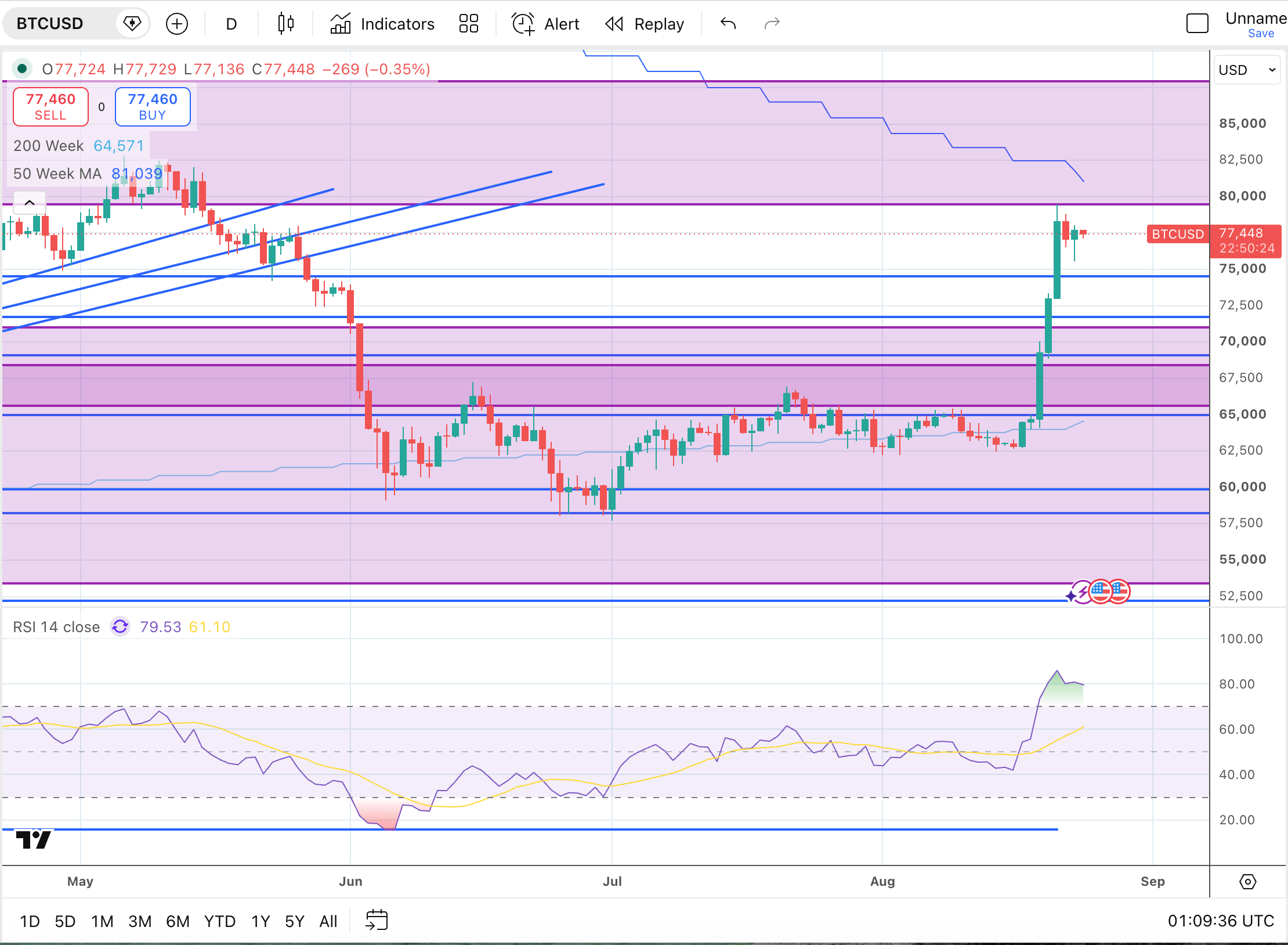Change the candlestick chart style
The height and width of the screenshot is (945, 1288).
pos(285,24)
